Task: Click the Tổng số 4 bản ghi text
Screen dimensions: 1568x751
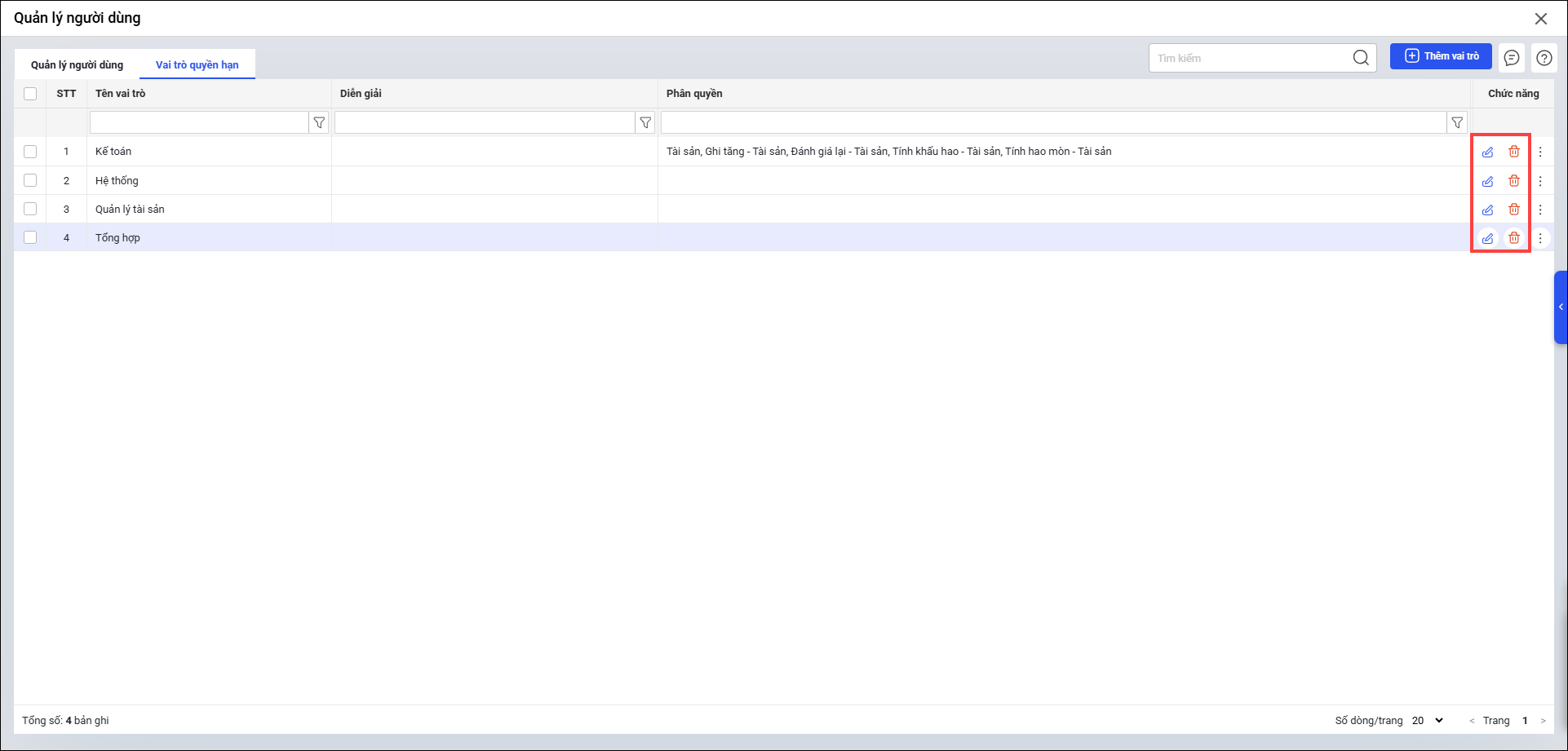Action: coord(65,721)
